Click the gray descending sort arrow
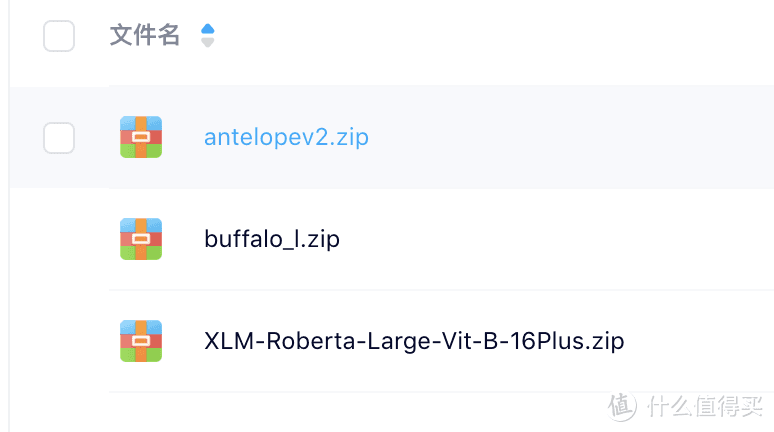774x432 pixels. pos(208,42)
